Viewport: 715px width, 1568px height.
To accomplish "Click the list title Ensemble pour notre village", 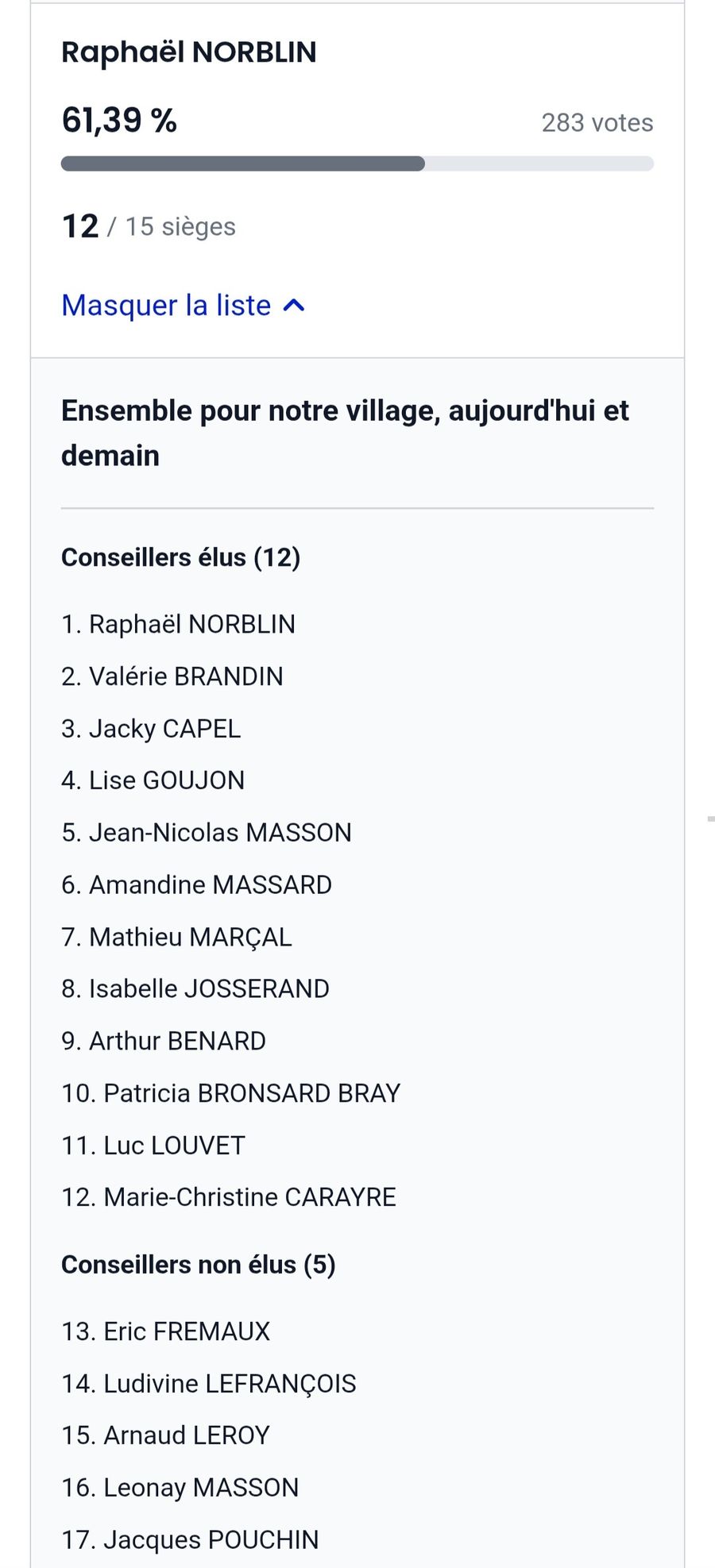I will [345, 433].
